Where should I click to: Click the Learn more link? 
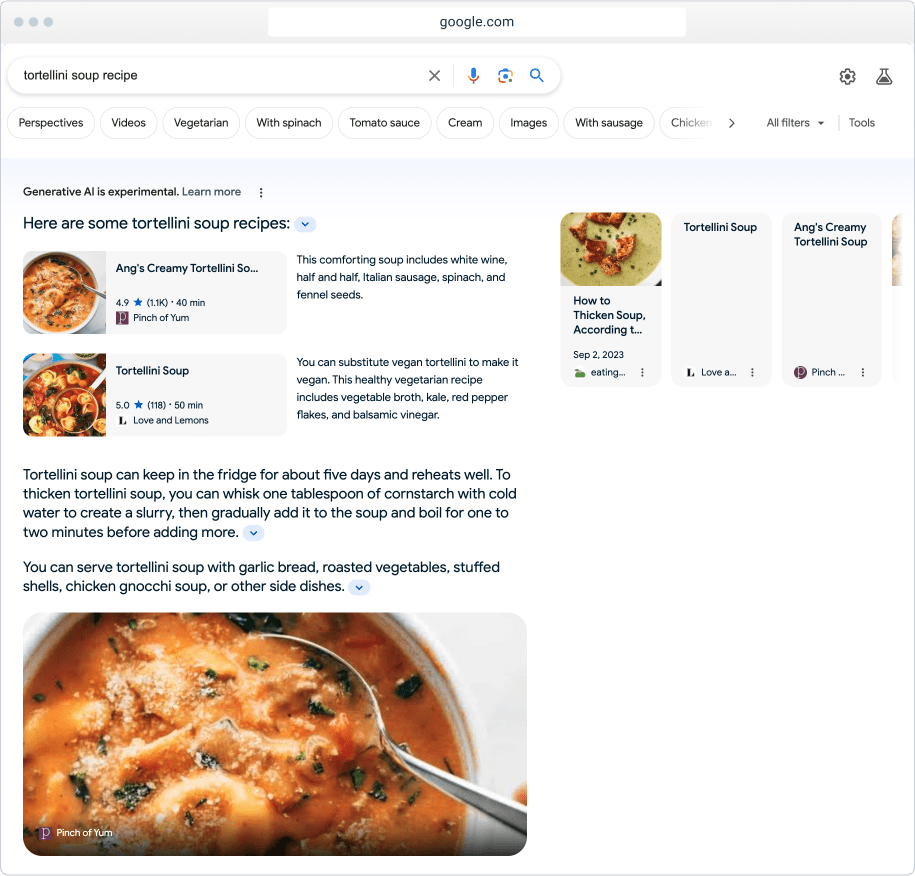[x=211, y=192]
